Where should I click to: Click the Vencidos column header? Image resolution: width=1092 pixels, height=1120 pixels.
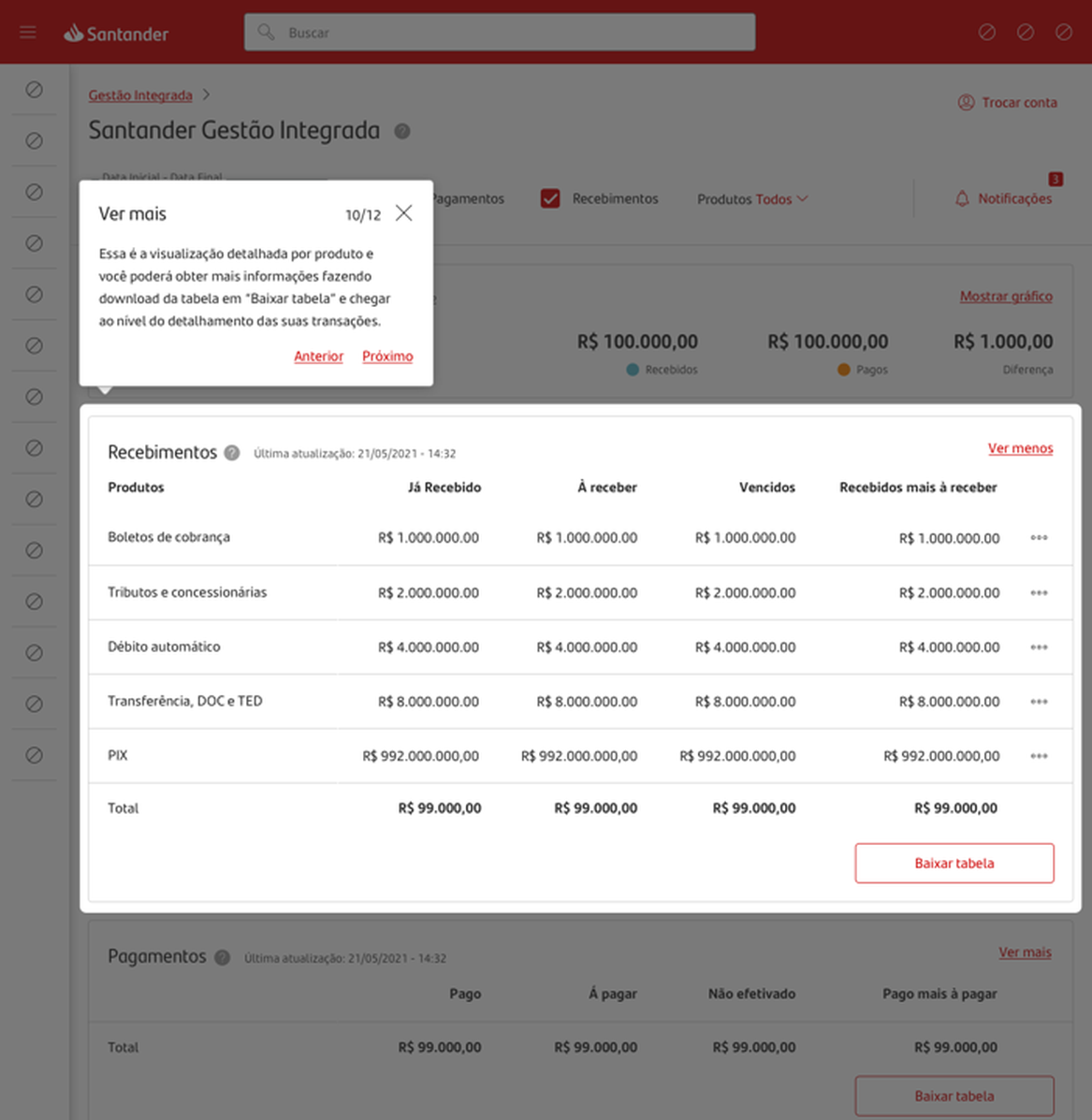[x=767, y=487]
